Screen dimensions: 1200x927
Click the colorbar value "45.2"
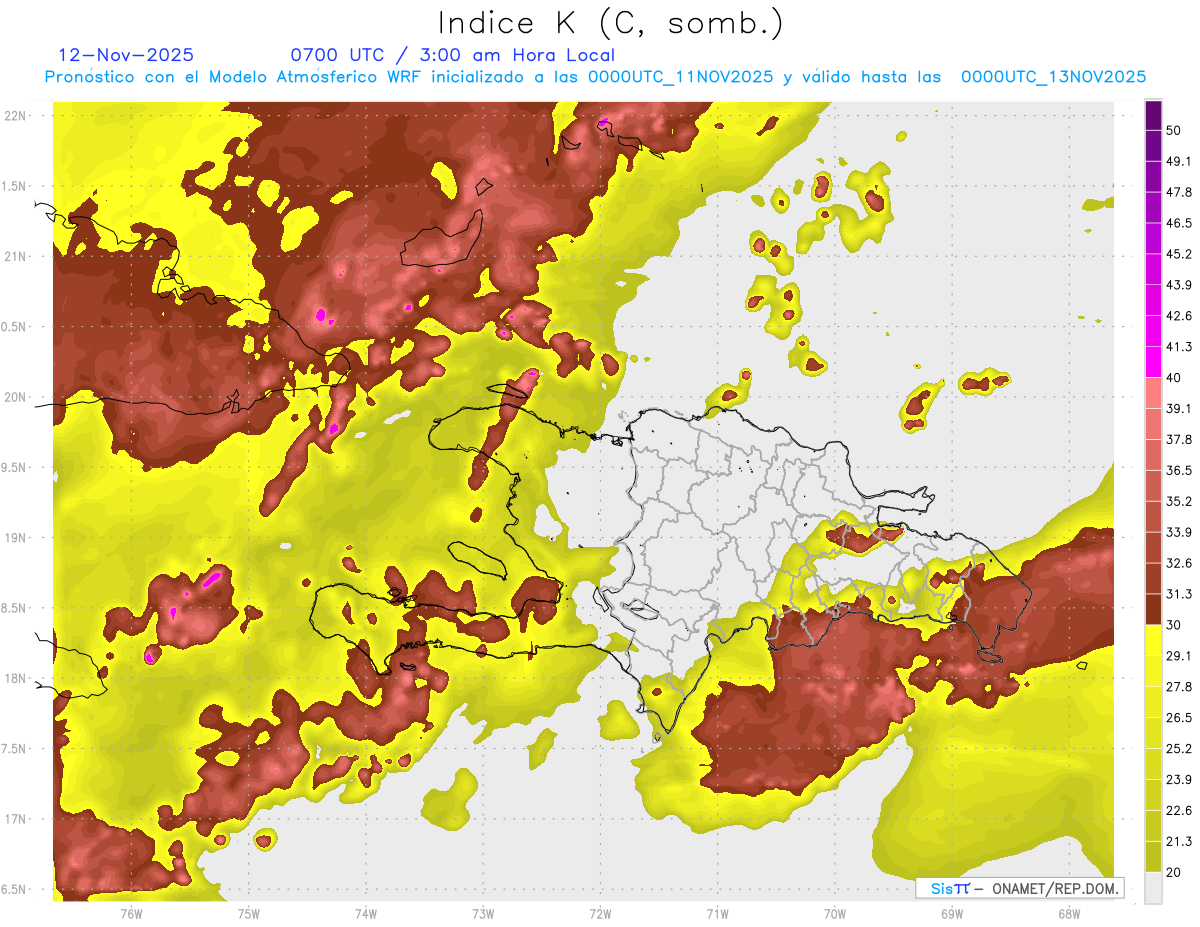coord(1179,254)
